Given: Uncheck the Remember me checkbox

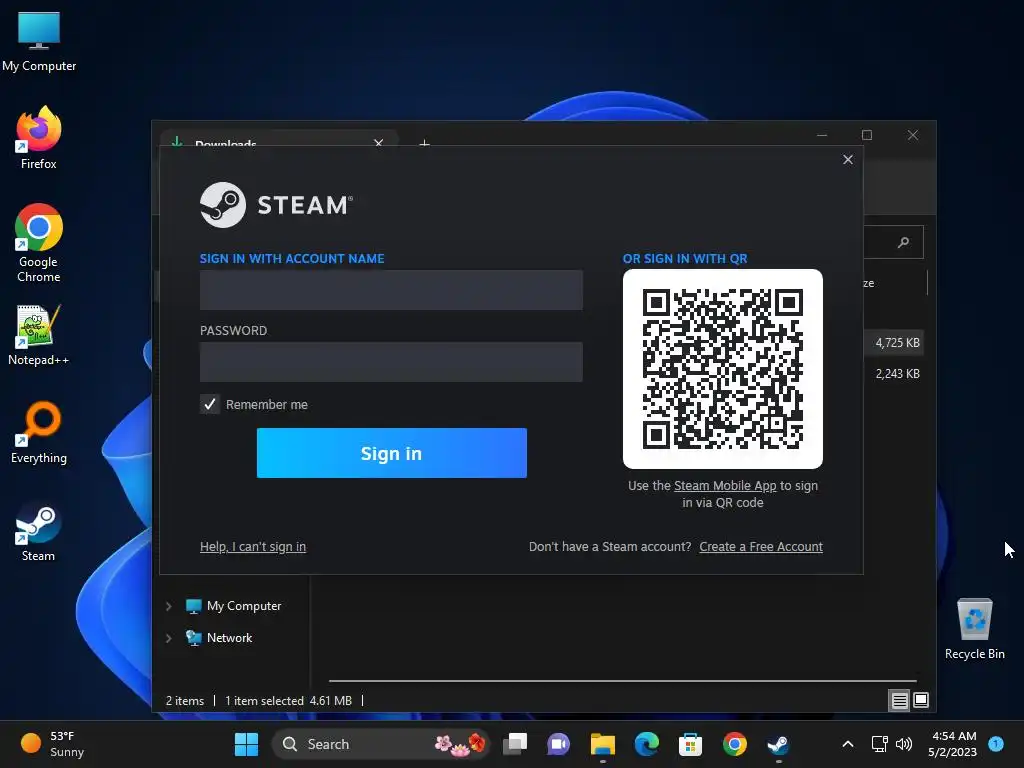Looking at the screenshot, I should click(210, 404).
